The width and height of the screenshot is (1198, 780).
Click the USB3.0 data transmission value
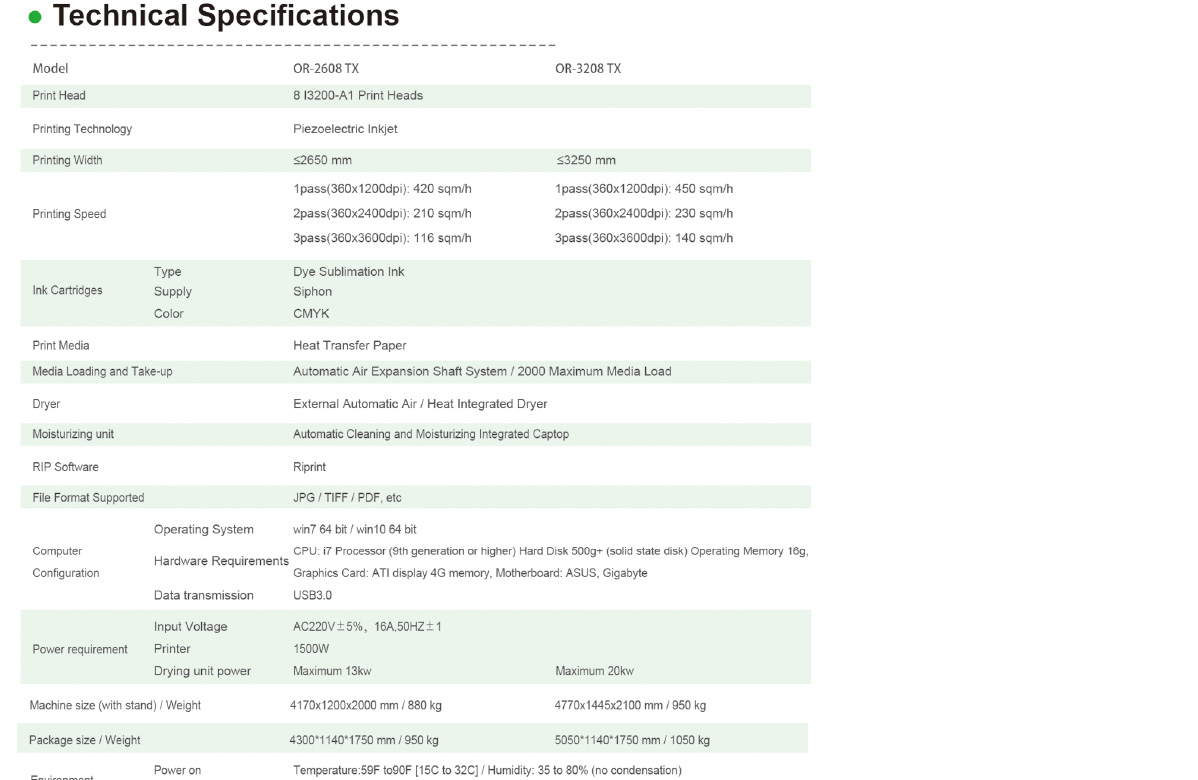point(312,595)
